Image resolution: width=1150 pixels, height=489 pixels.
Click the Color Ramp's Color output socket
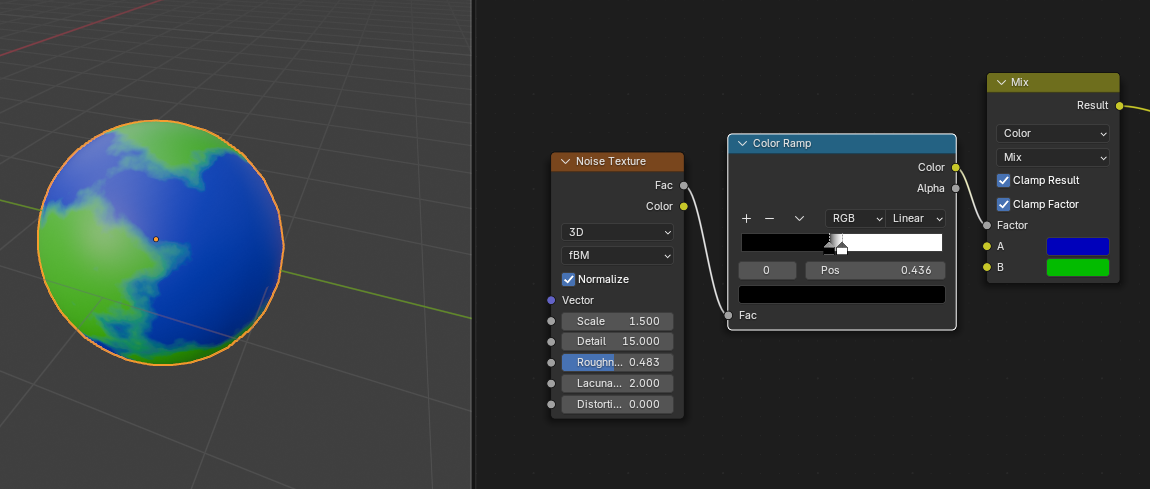(956, 167)
